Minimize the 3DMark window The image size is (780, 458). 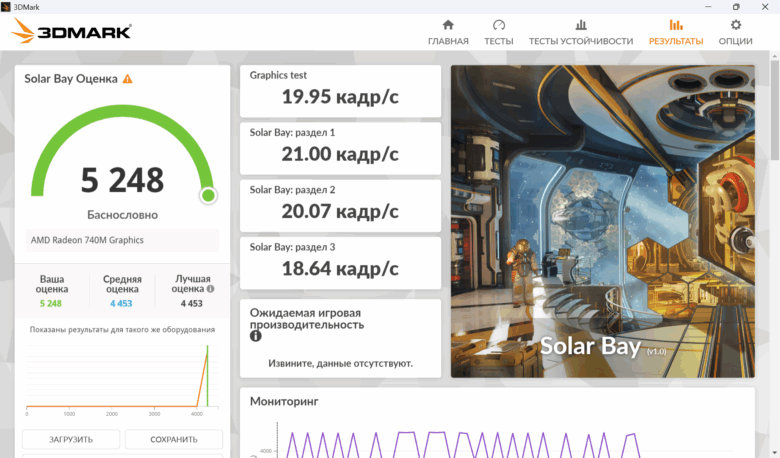pos(708,6)
